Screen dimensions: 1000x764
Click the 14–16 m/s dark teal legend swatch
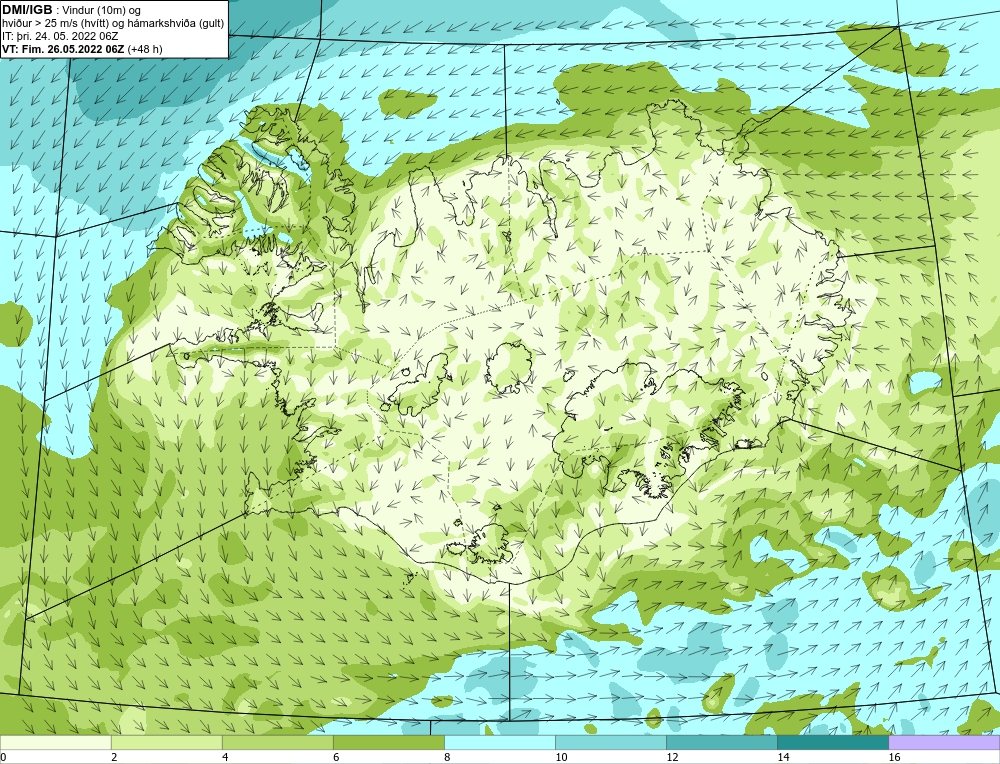point(832,742)
